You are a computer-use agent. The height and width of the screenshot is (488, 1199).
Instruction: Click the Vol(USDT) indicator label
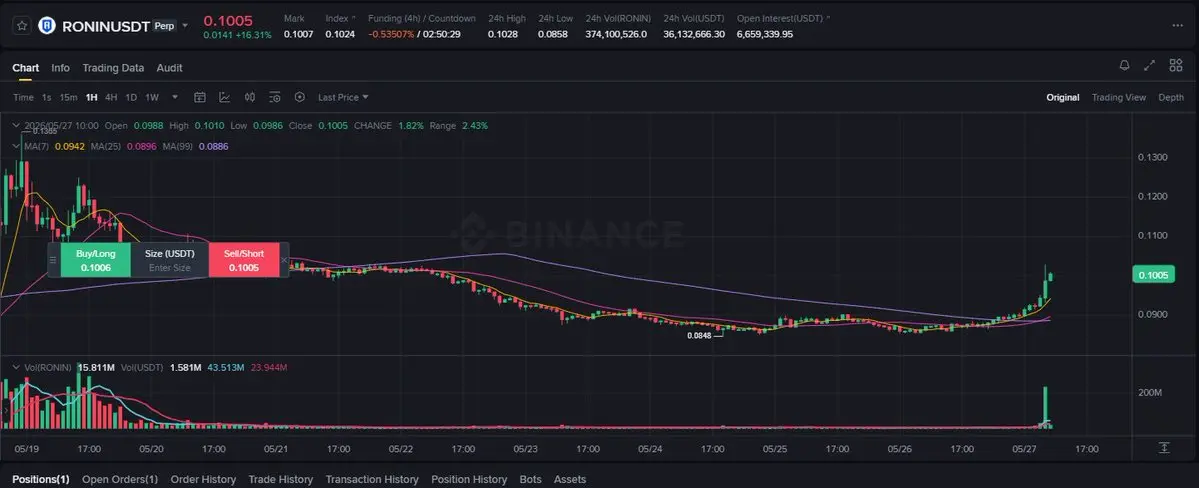141,368
